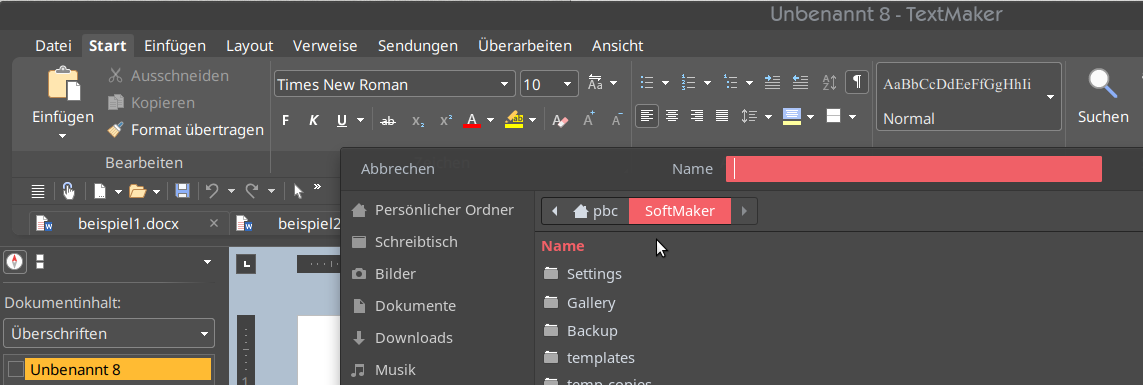Toggle superscript formatting
Viewport: 1143px width, 385px height.
click(x=446, y=120)
